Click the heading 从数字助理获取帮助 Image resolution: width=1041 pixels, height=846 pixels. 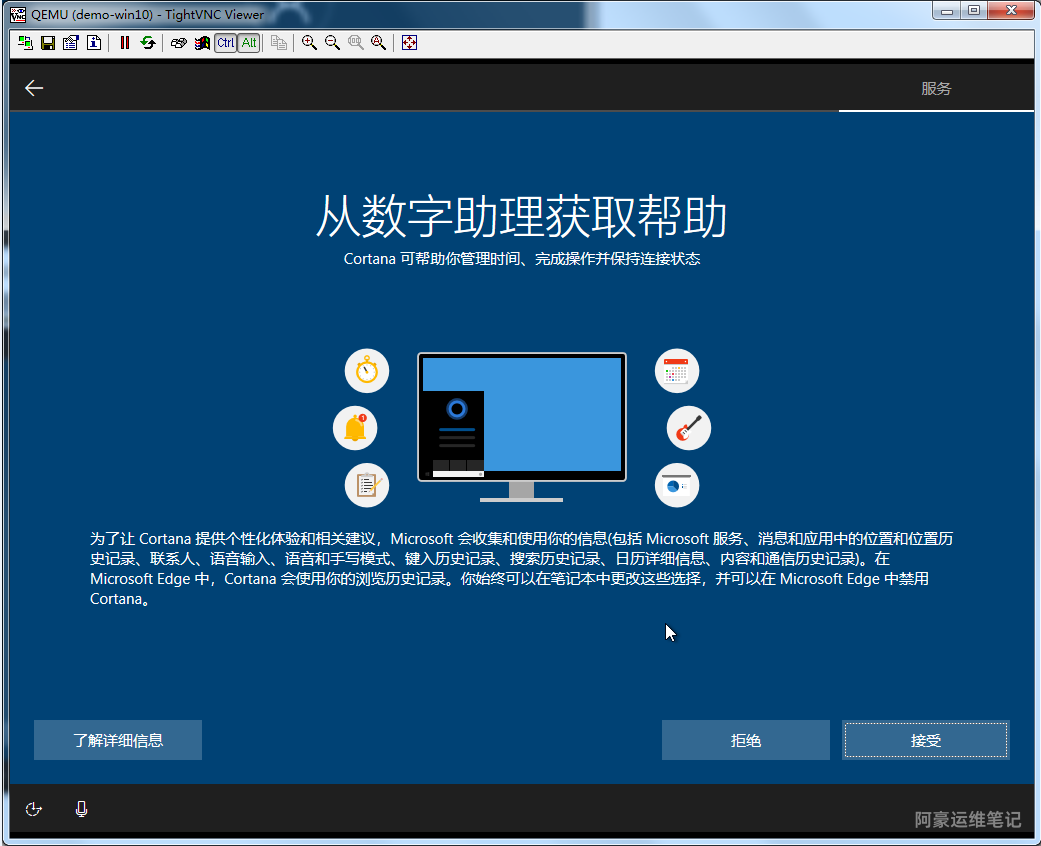click(x=522, y=216)
